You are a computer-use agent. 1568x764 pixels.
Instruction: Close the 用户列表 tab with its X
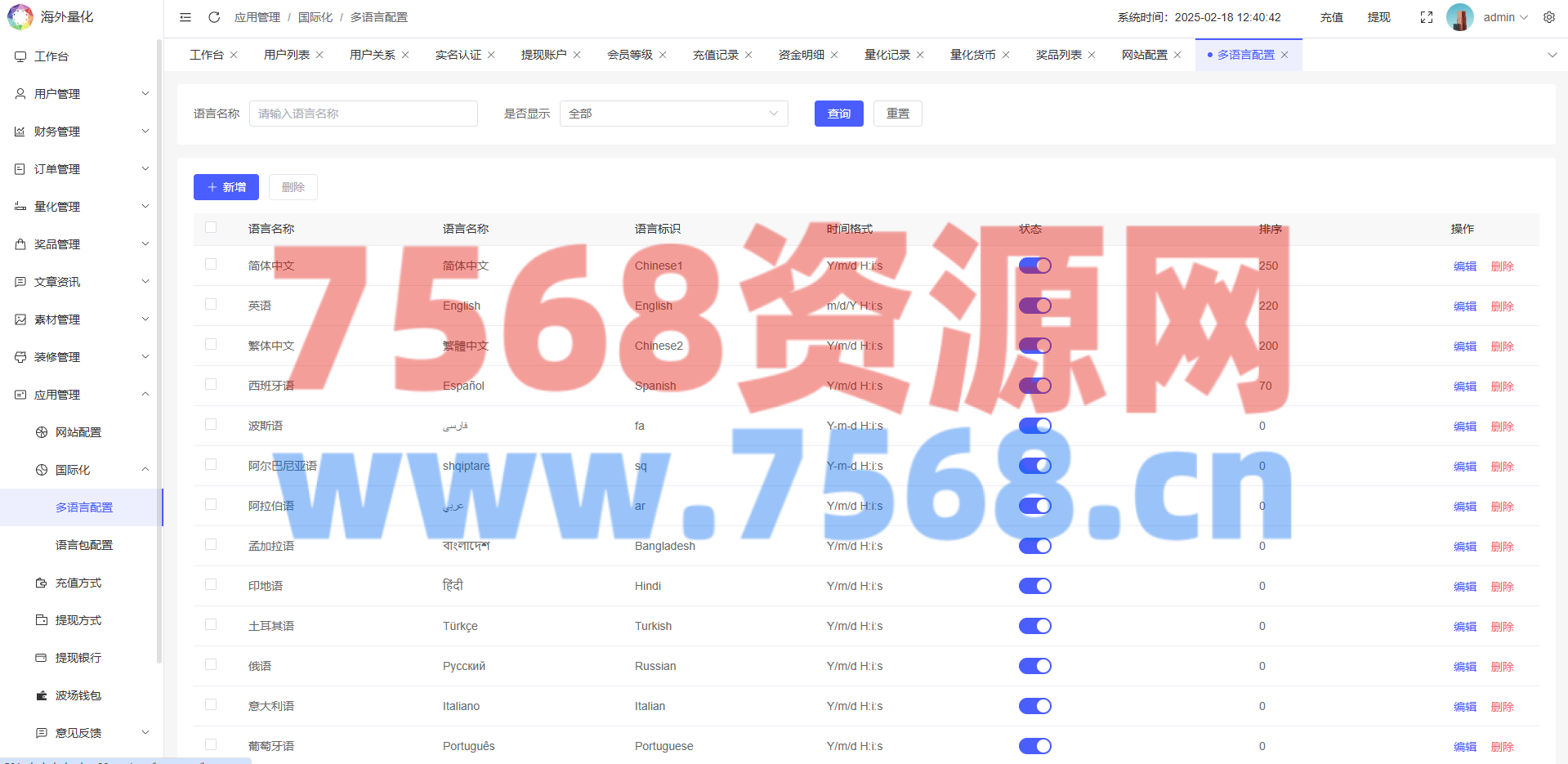pyautogui.click(x=319, y=55)
